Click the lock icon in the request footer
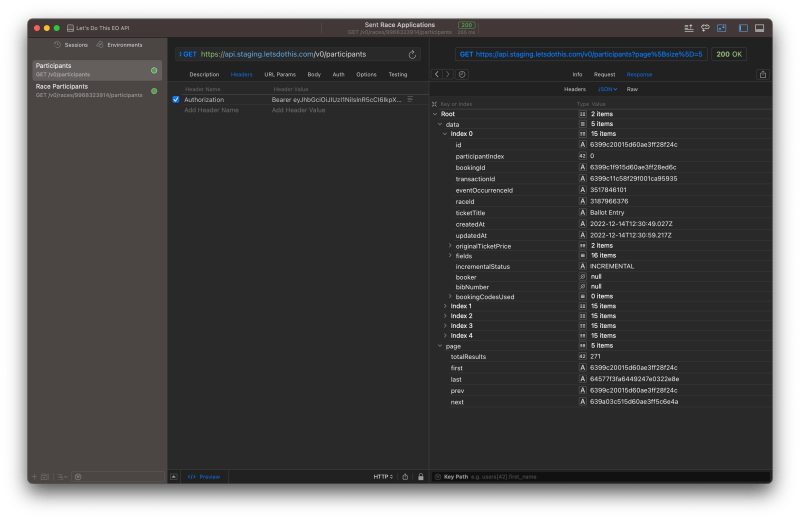Screen dimensions: 800x520 [421, 477]
